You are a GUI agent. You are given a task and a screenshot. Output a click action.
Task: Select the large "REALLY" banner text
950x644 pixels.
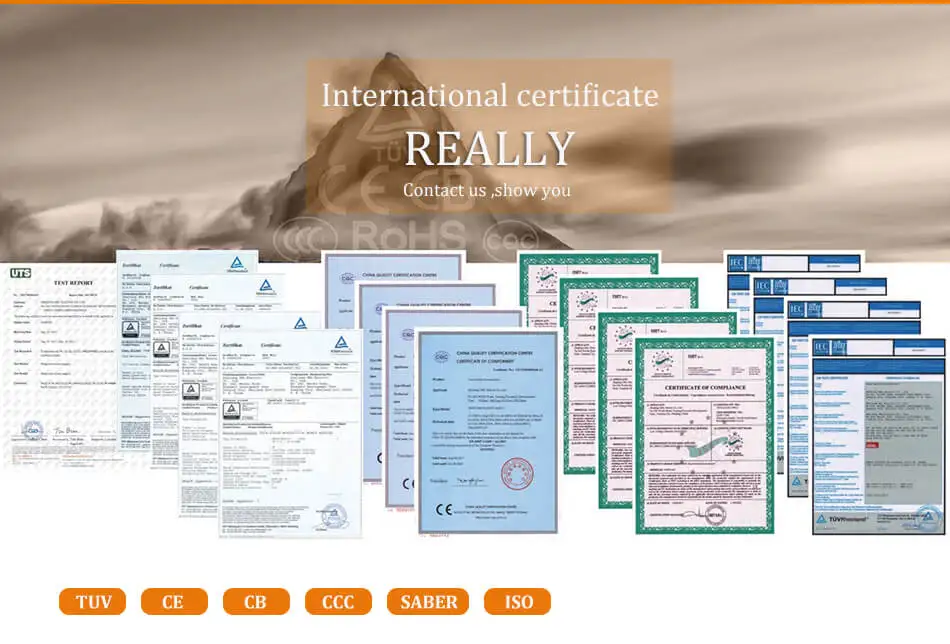(489, 148)
